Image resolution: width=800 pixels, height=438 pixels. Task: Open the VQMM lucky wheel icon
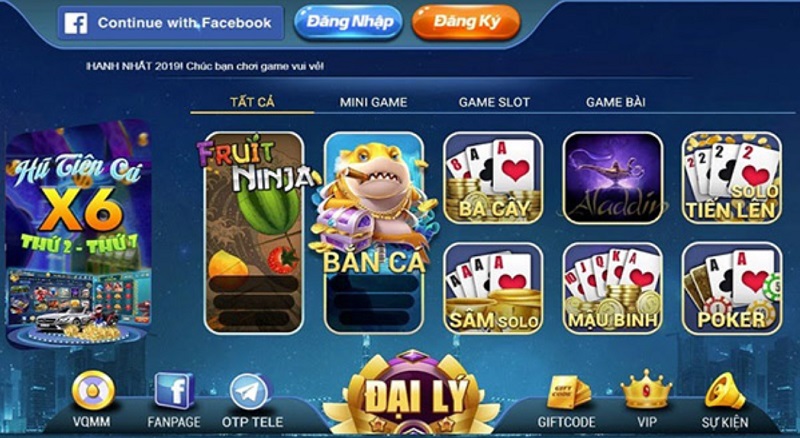click(x=93, y=392)
